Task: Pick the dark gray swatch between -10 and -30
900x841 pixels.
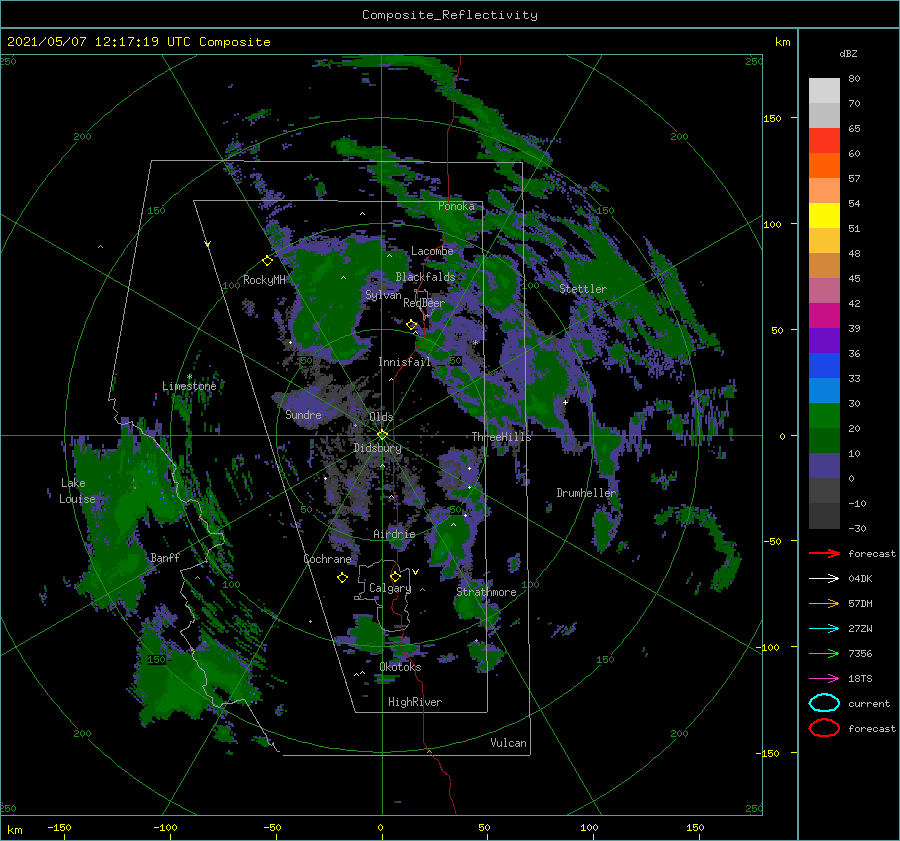Action: (x=824, y=516)
